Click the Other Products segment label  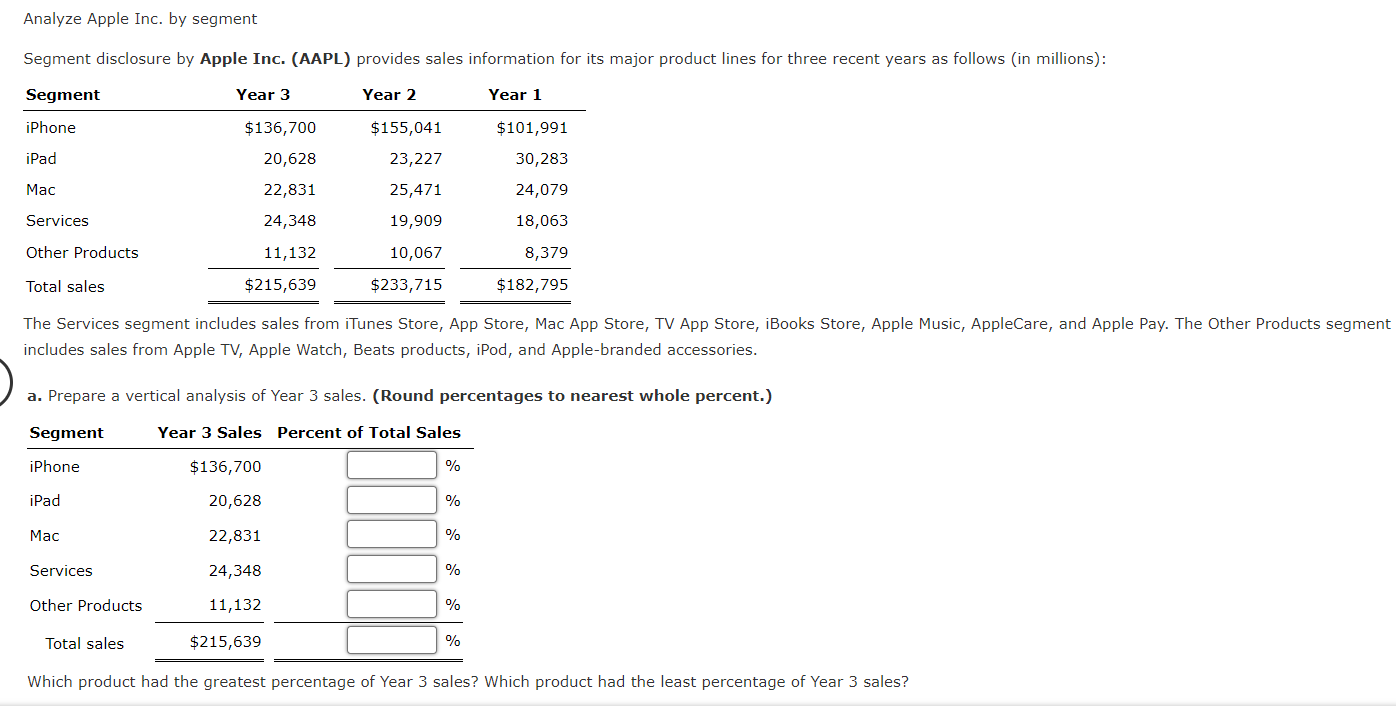coord(82,252)
